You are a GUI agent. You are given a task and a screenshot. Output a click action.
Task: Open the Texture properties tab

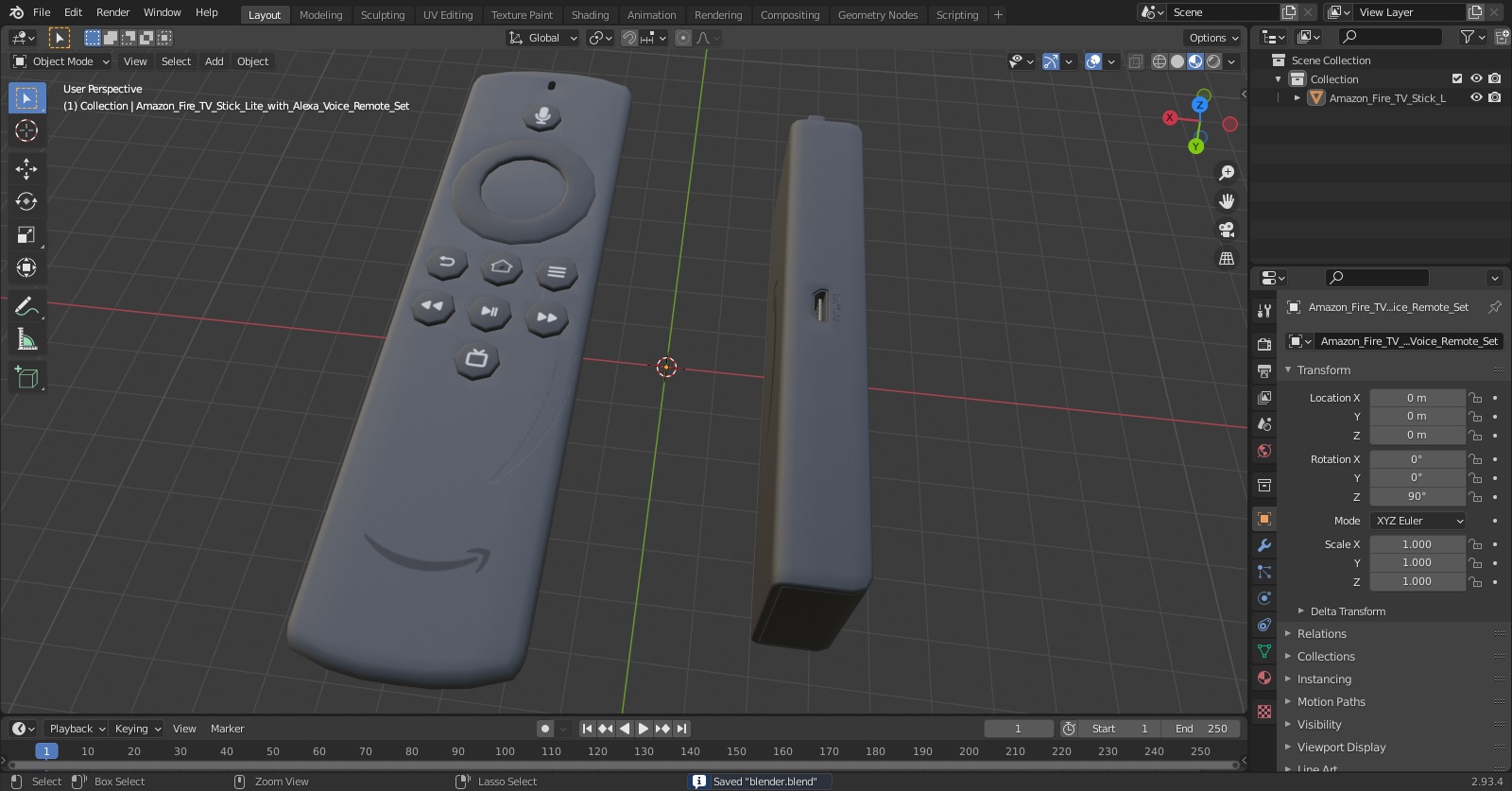click(x=1264, y=711)
